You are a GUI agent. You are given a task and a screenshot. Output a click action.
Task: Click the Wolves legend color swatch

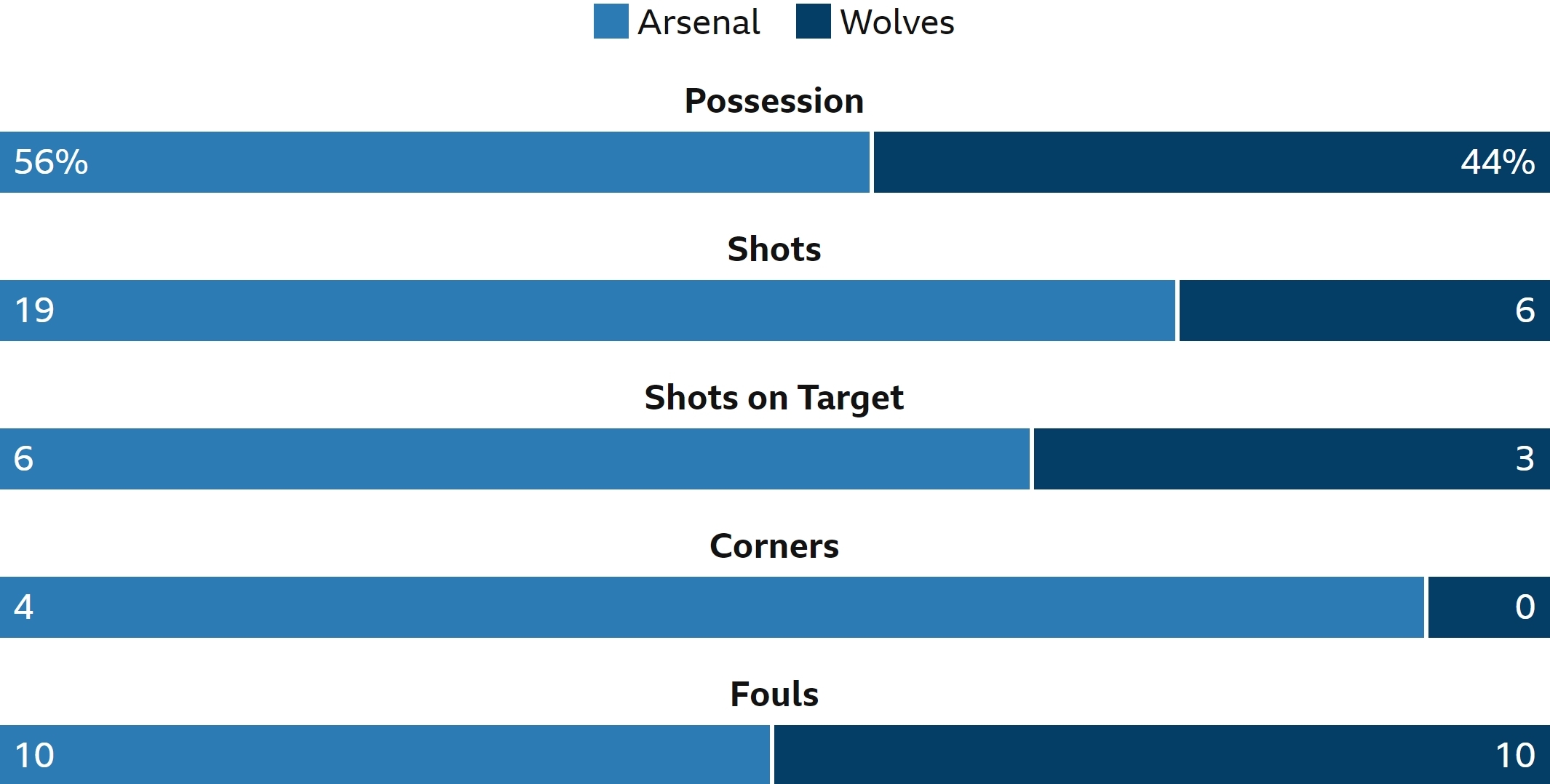pos(813,21)
